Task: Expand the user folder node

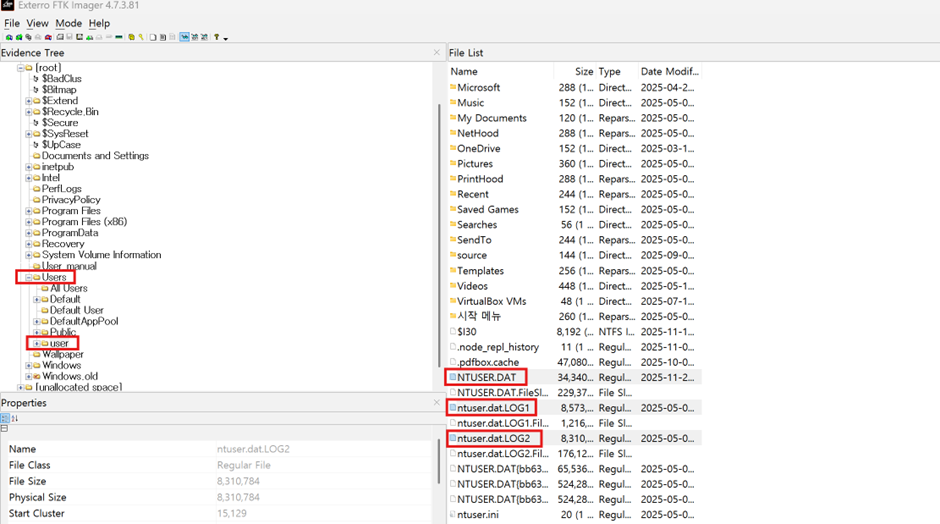Action: [37, 344]
